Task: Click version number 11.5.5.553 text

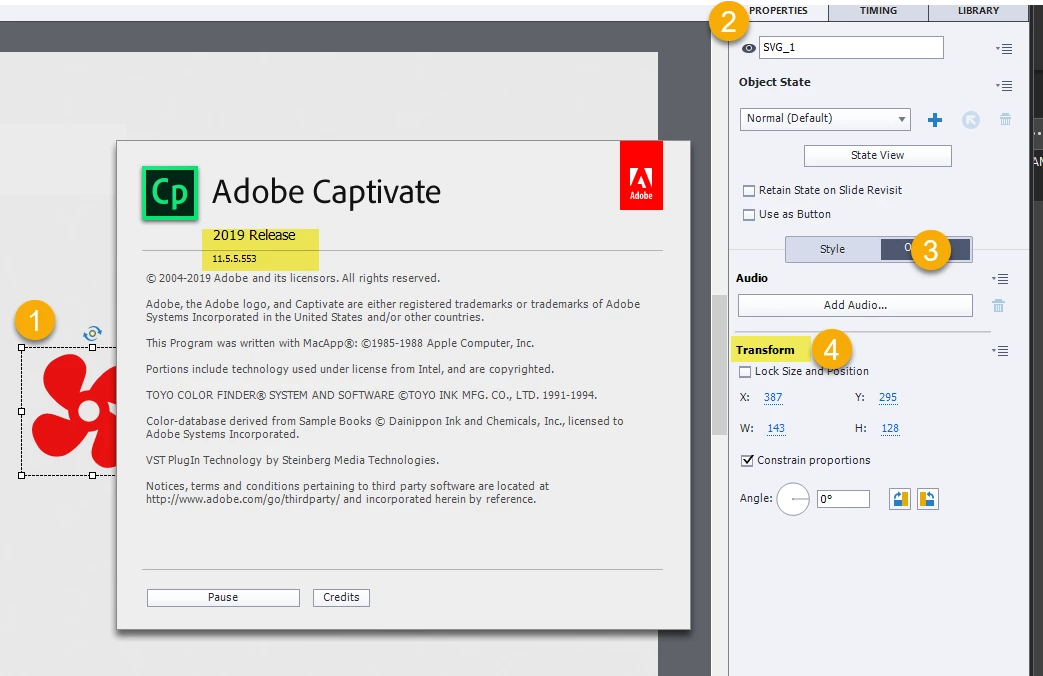Action: click(x=234, y=259)
